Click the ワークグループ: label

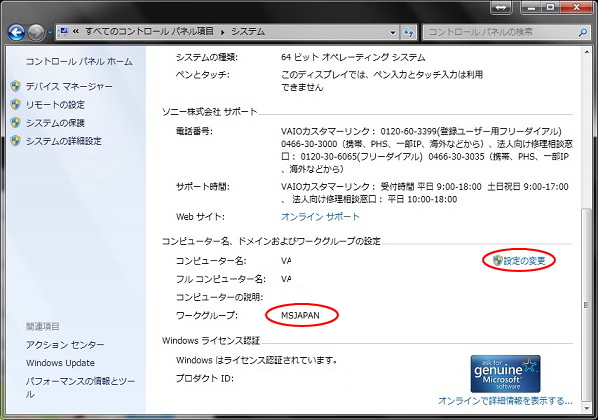tap(207, 315)
